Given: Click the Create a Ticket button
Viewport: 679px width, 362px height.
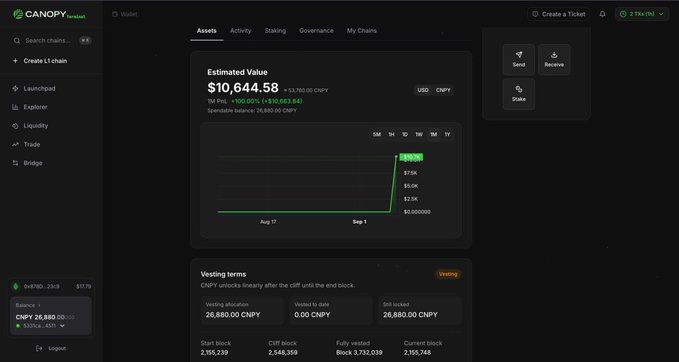Looking at the screenshot, I should 559,14.
